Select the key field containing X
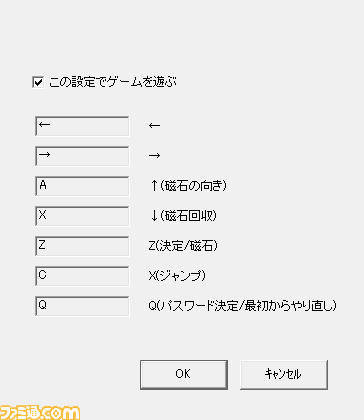364x420 pixels. point(82,216)
